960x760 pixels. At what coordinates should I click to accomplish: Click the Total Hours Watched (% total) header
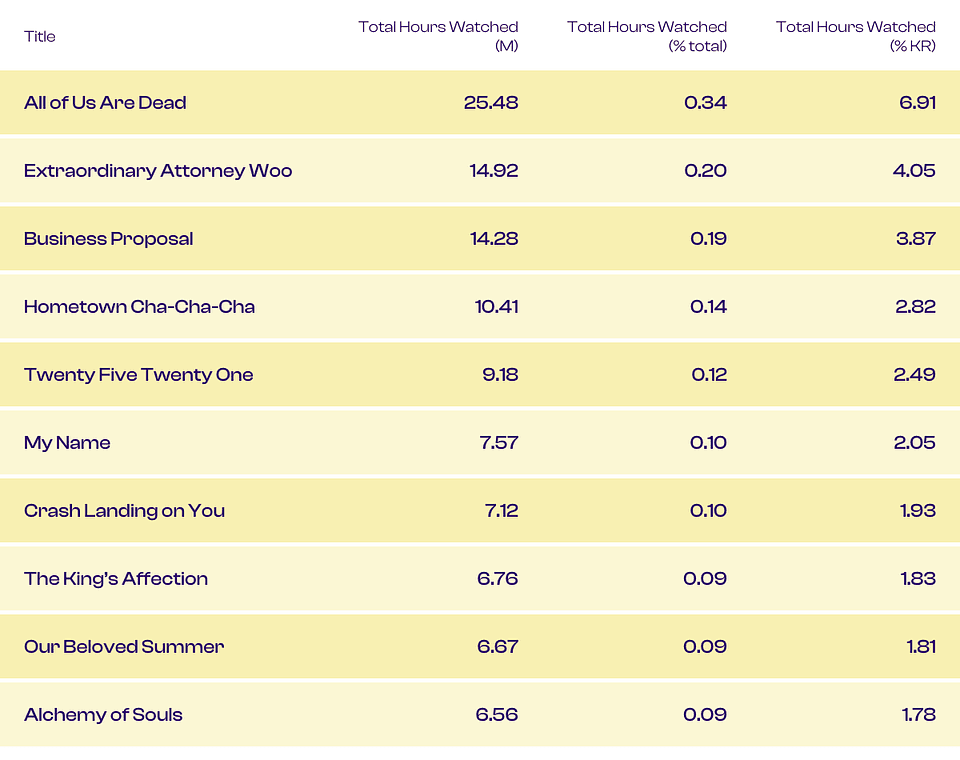point(647,36)
